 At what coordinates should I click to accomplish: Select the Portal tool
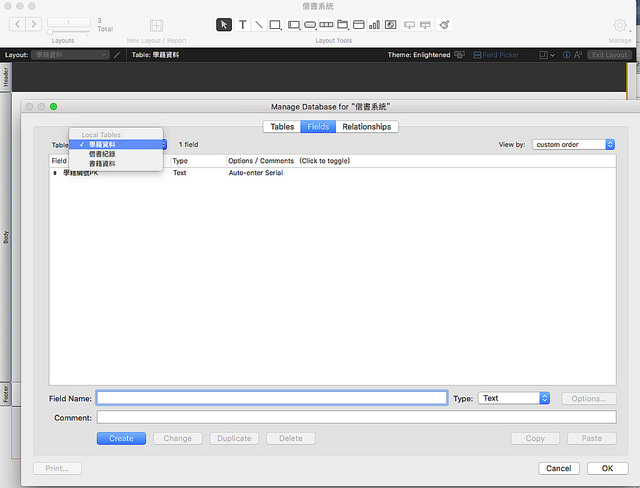358,25
